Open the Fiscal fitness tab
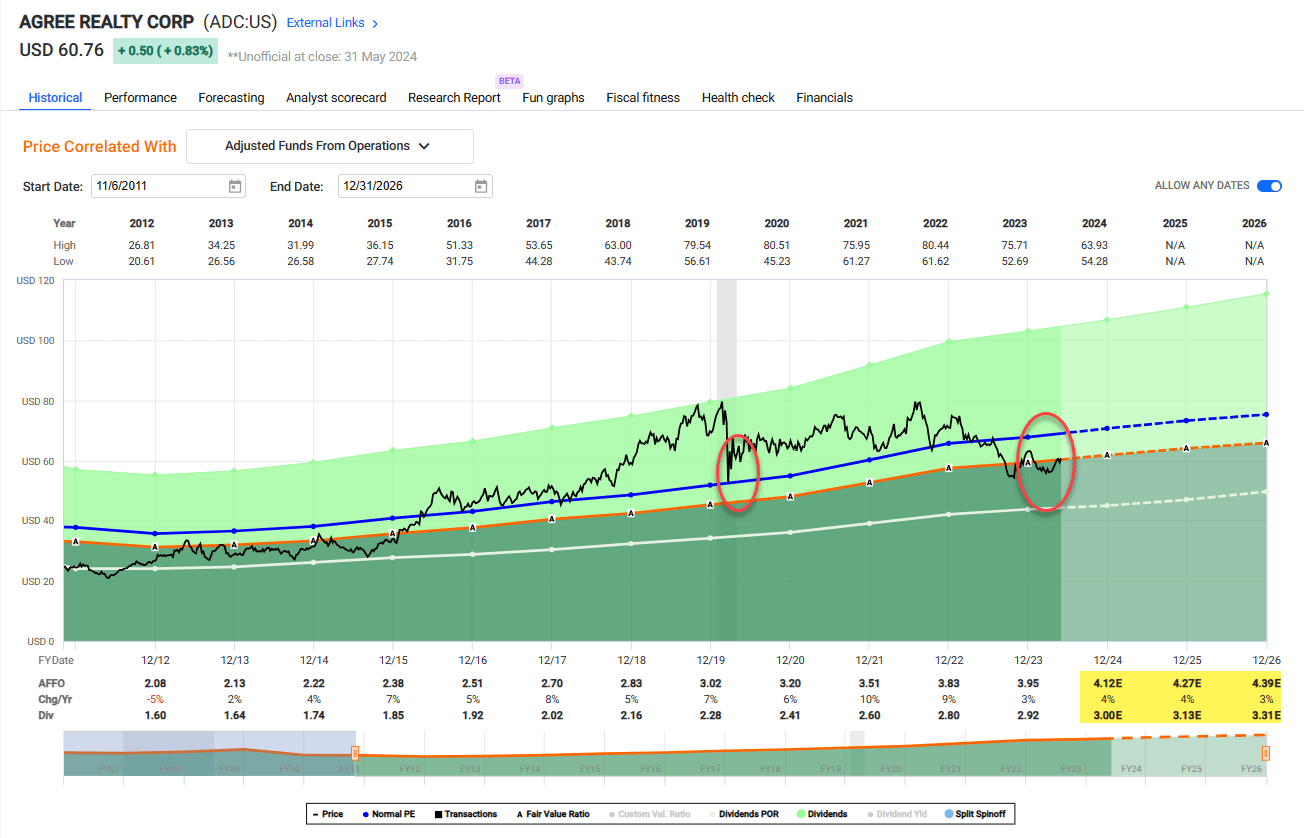Viewport: 1304px width, 838px height. [643, 97]
